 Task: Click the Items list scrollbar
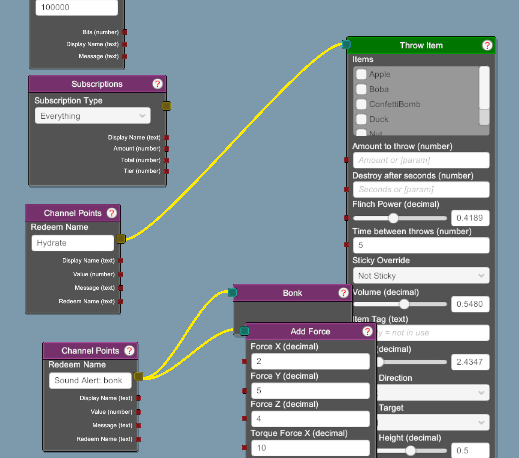coord(484,96)
